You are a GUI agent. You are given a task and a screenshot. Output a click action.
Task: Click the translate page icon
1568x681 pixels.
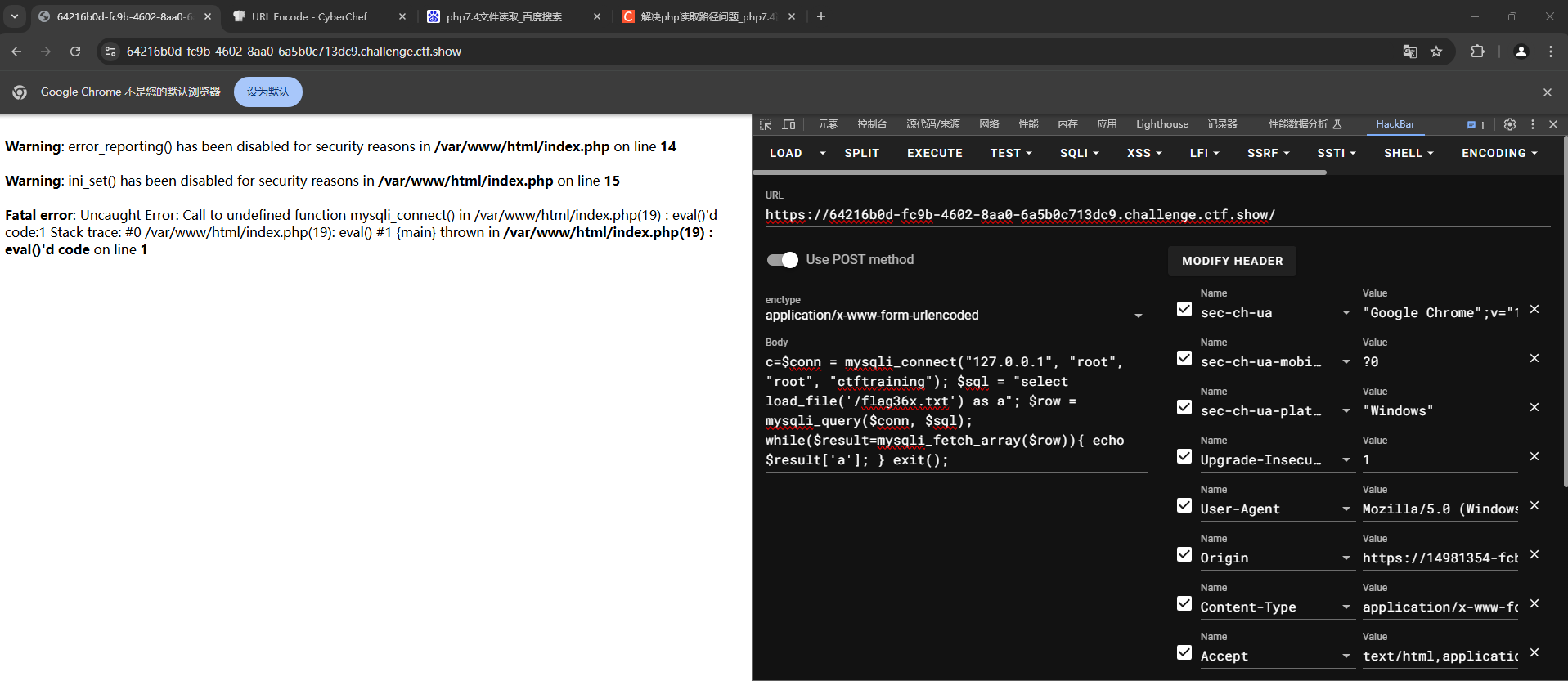pyautogui.click(x=1410, y=52)
